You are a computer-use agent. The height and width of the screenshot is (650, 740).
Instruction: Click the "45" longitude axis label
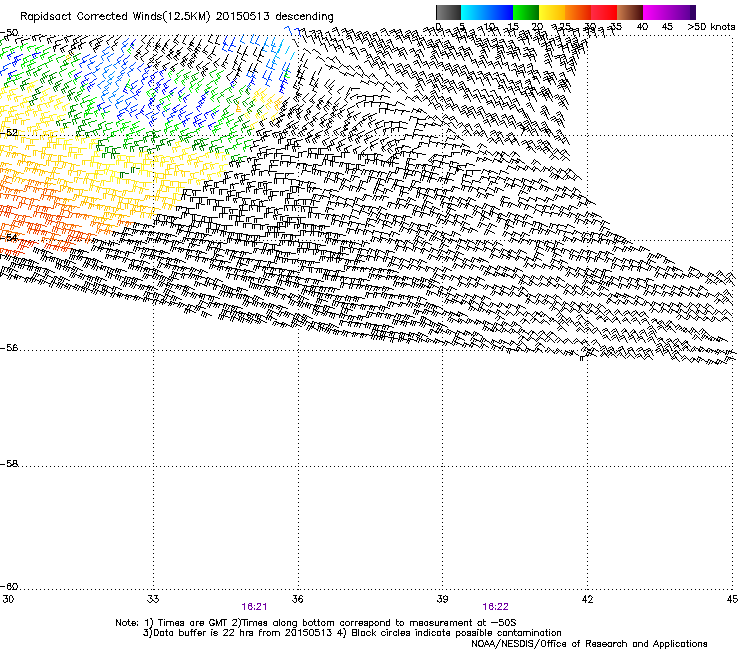(732, 599)
